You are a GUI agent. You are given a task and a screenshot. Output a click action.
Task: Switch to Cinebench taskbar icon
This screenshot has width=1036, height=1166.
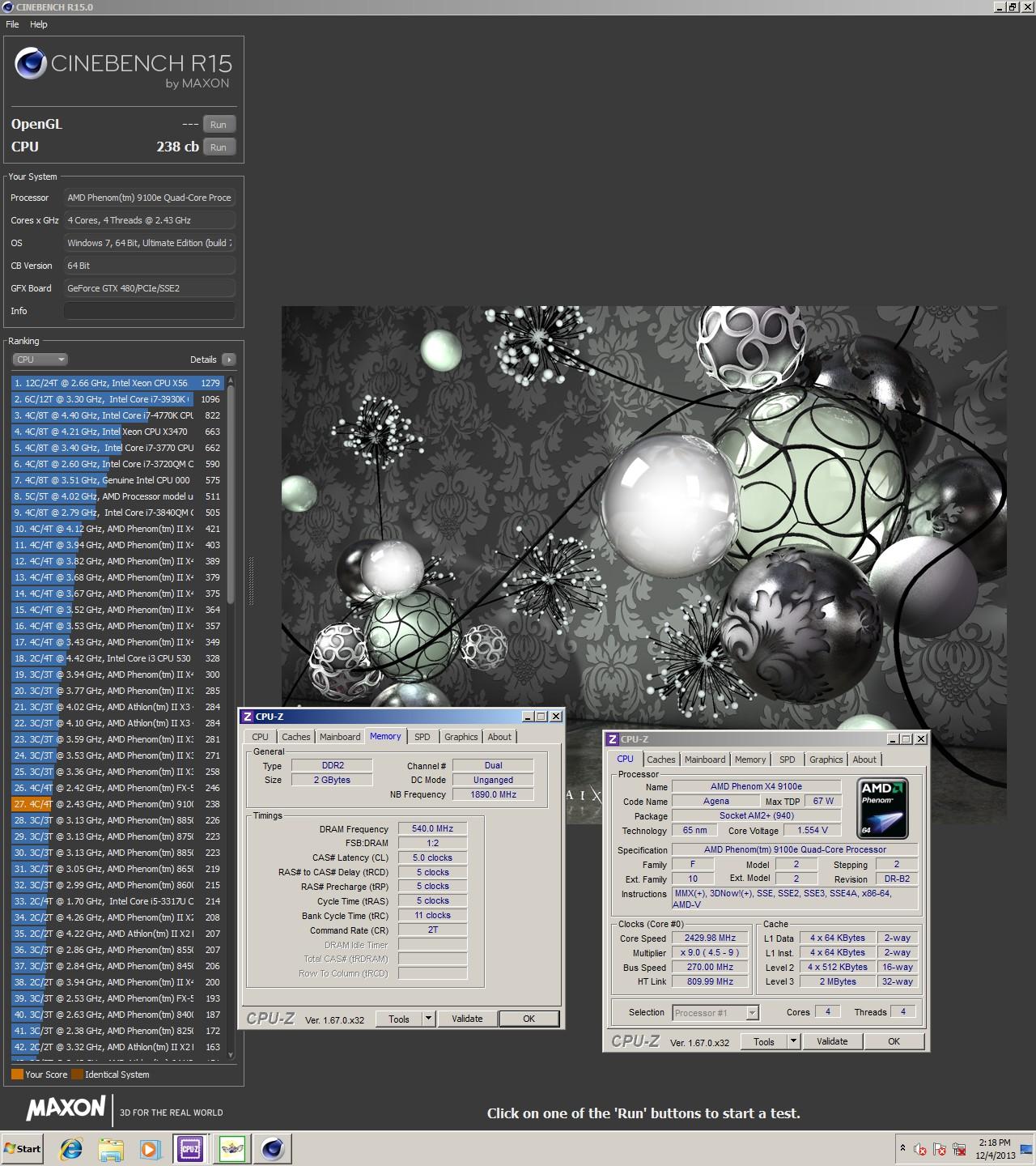pyautogui.click(x=273, y=1149)
